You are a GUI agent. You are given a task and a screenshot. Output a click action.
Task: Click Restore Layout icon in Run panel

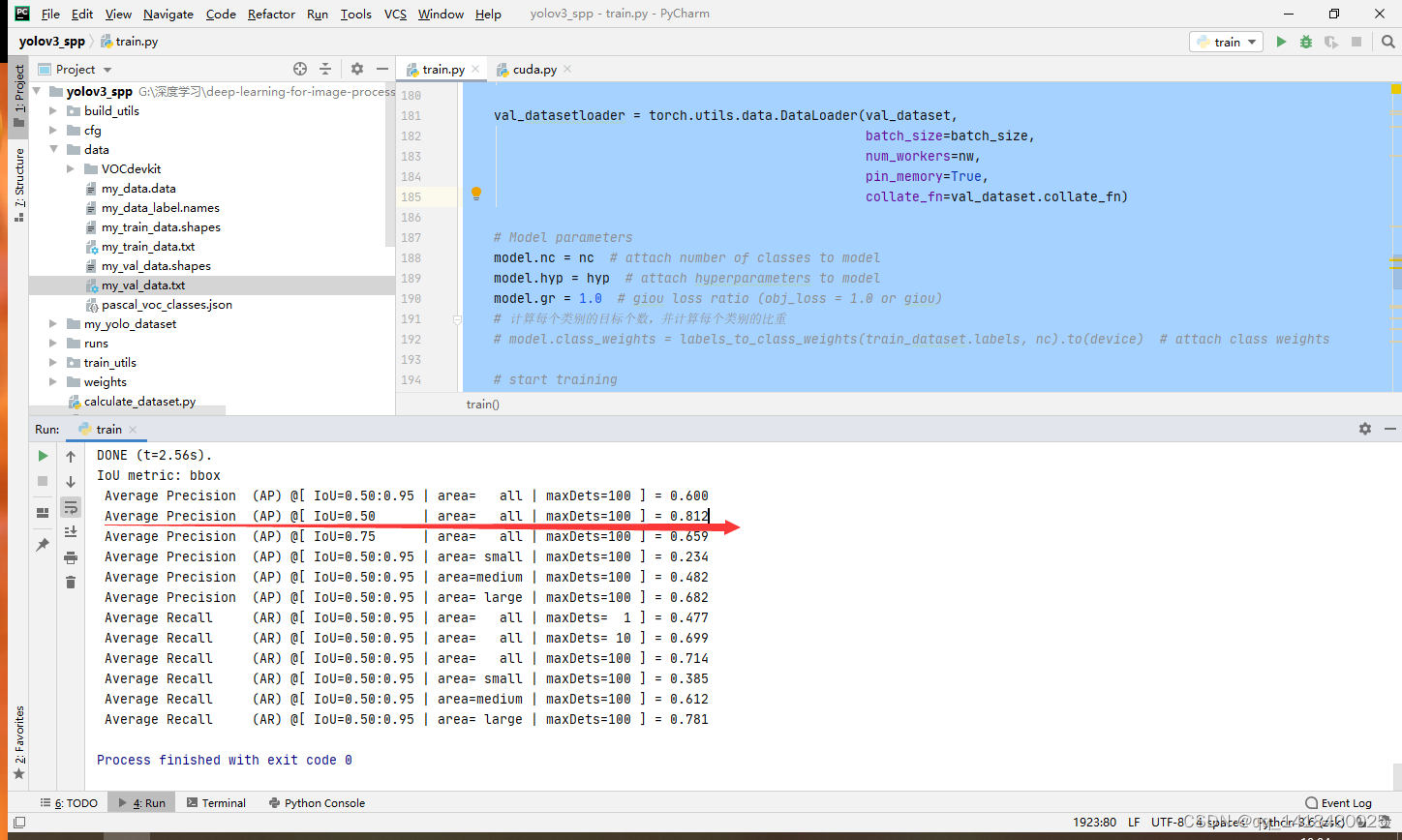[43, 513]
